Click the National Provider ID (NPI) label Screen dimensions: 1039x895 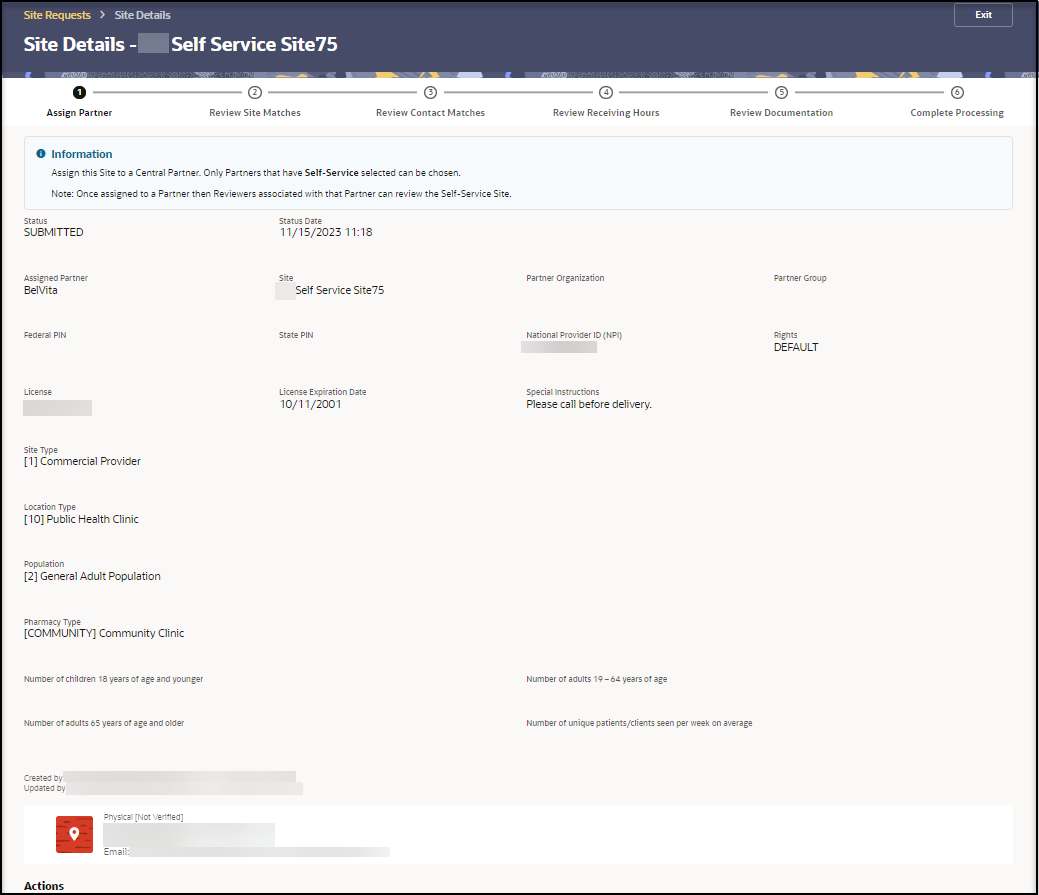[574, 335]
